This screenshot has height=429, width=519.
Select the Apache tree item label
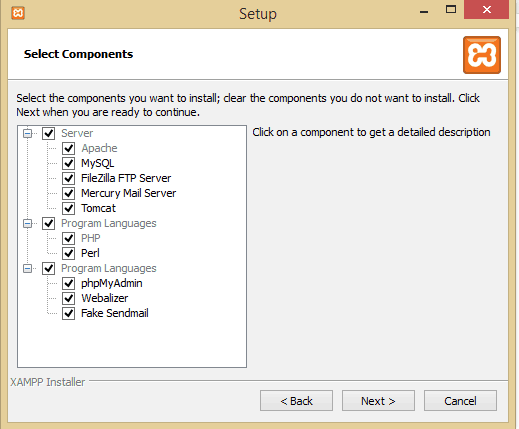(x=99, y=148)
